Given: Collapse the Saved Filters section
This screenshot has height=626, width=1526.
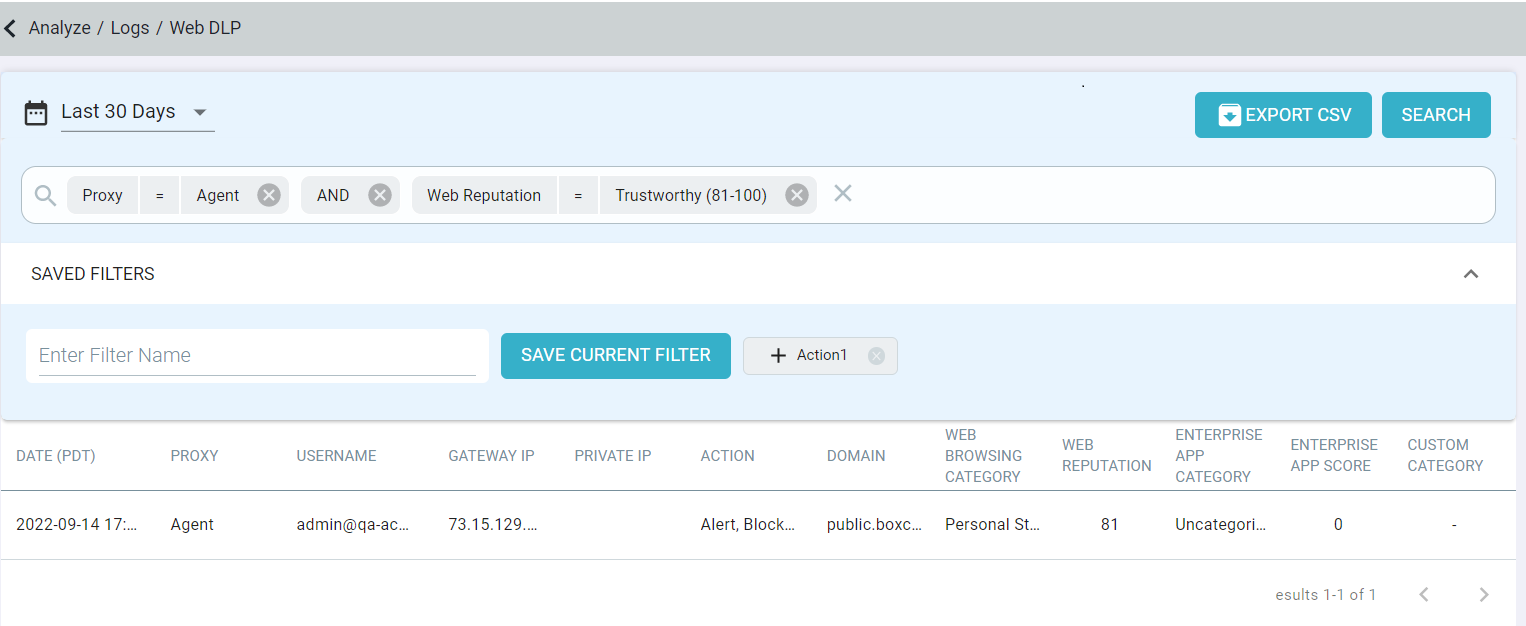Looking at the screenshot, I should (x=1470, y=274).
